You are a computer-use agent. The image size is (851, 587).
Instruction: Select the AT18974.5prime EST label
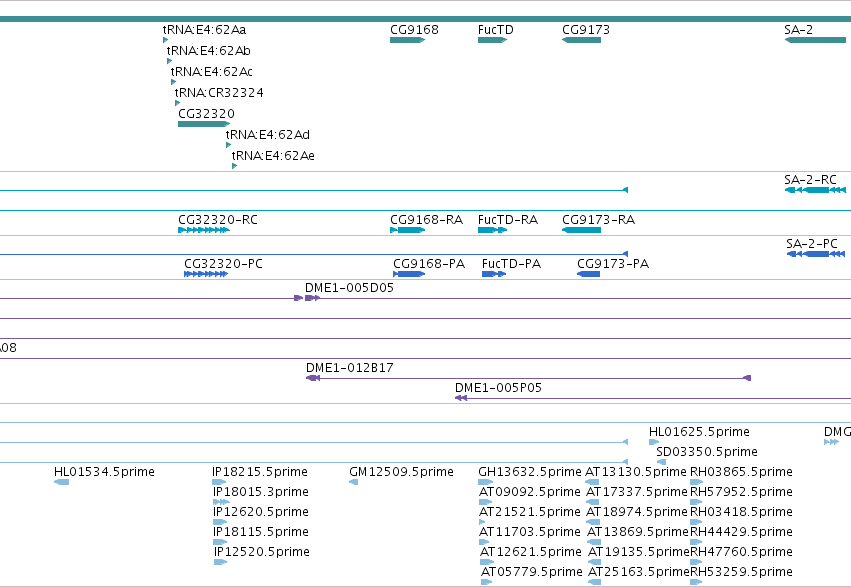tap(637, 513)
